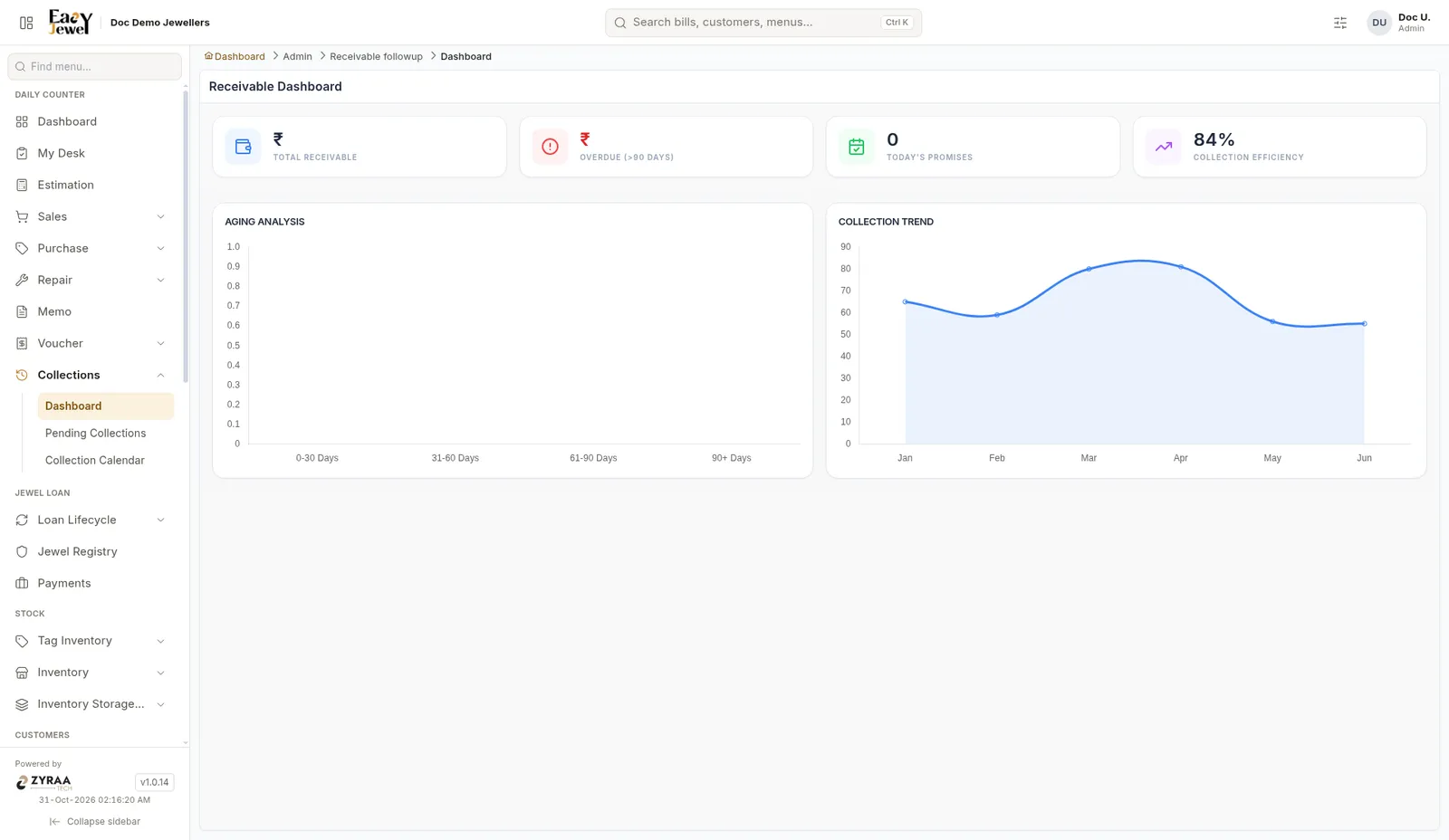The width and height of the screenshot is (1449, 840).
Task: Click the My Desk clipboard icon
Action: (x=22, y=153)
